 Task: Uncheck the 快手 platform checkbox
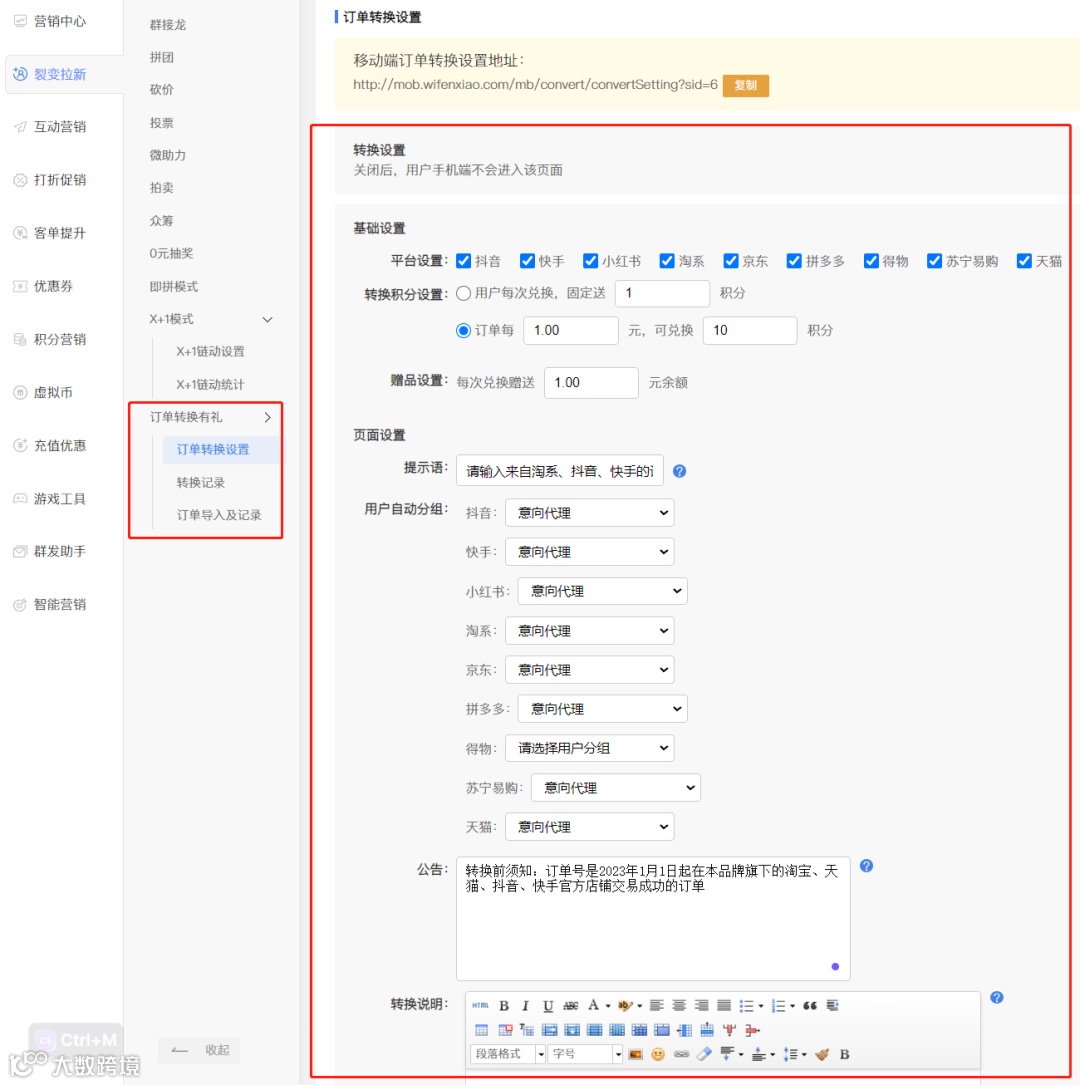coord(527,261)
